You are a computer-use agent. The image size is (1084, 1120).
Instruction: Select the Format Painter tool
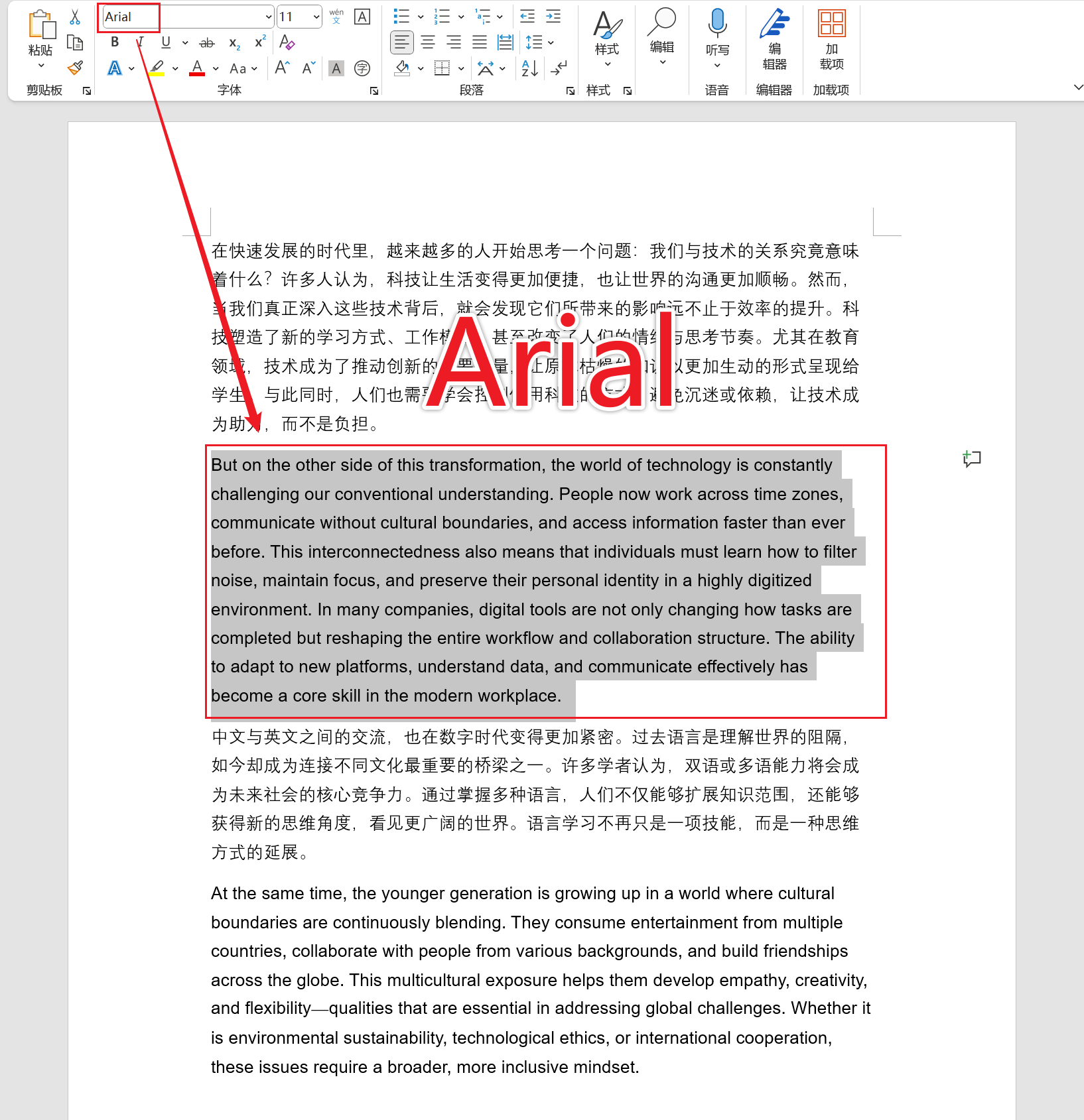75,68
